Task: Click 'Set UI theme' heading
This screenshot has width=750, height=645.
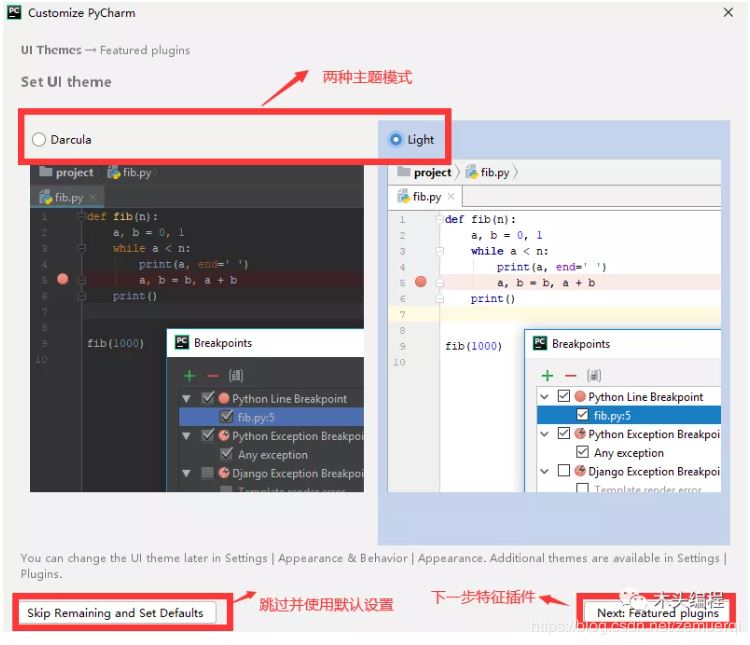Action: (66, 82)
